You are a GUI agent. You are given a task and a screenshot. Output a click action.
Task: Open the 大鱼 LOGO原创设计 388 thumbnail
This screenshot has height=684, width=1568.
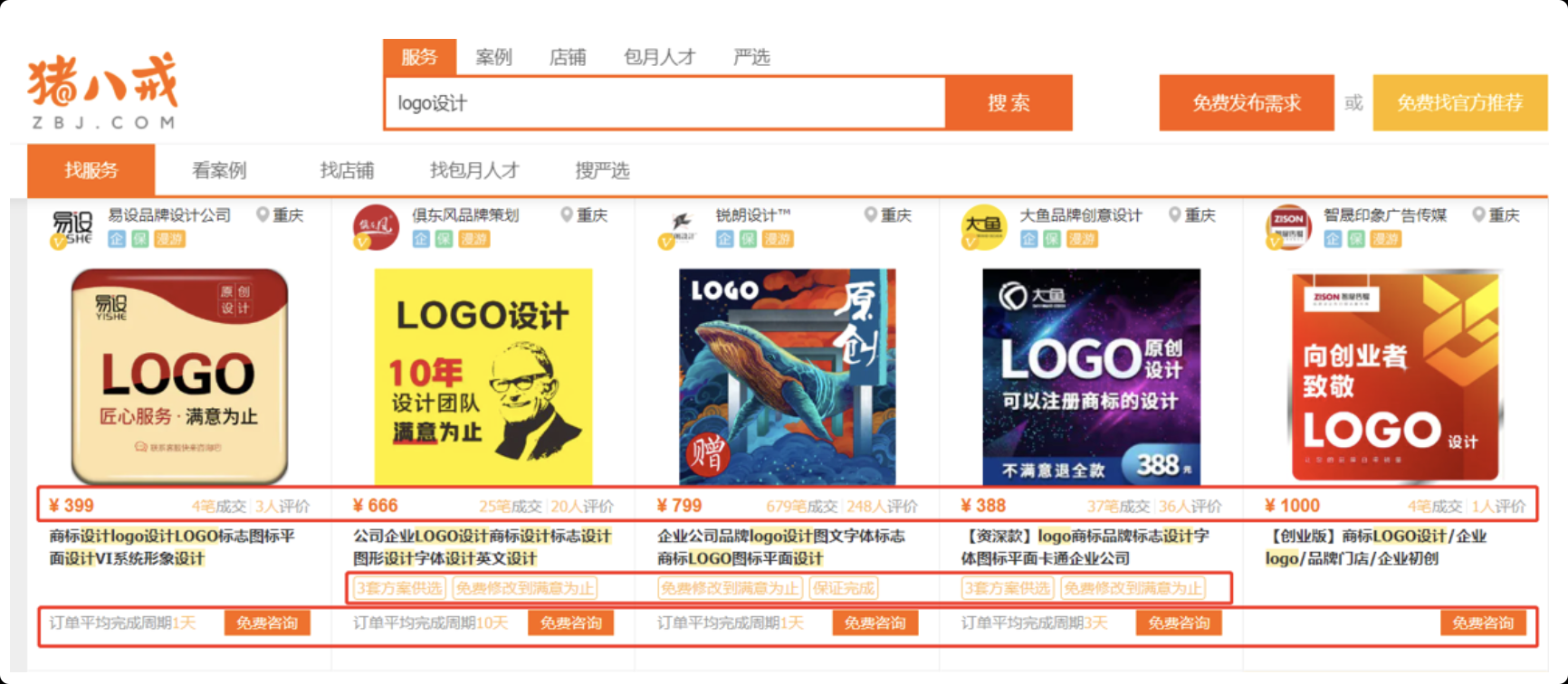(x=1092, y=376)
